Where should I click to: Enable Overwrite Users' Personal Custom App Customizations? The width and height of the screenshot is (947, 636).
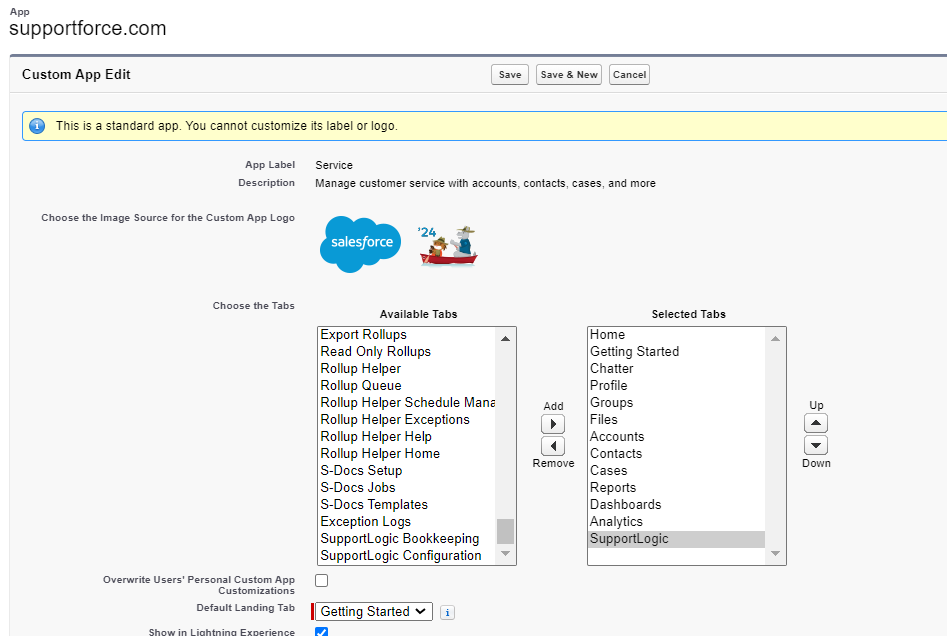[x=321, y=580]
